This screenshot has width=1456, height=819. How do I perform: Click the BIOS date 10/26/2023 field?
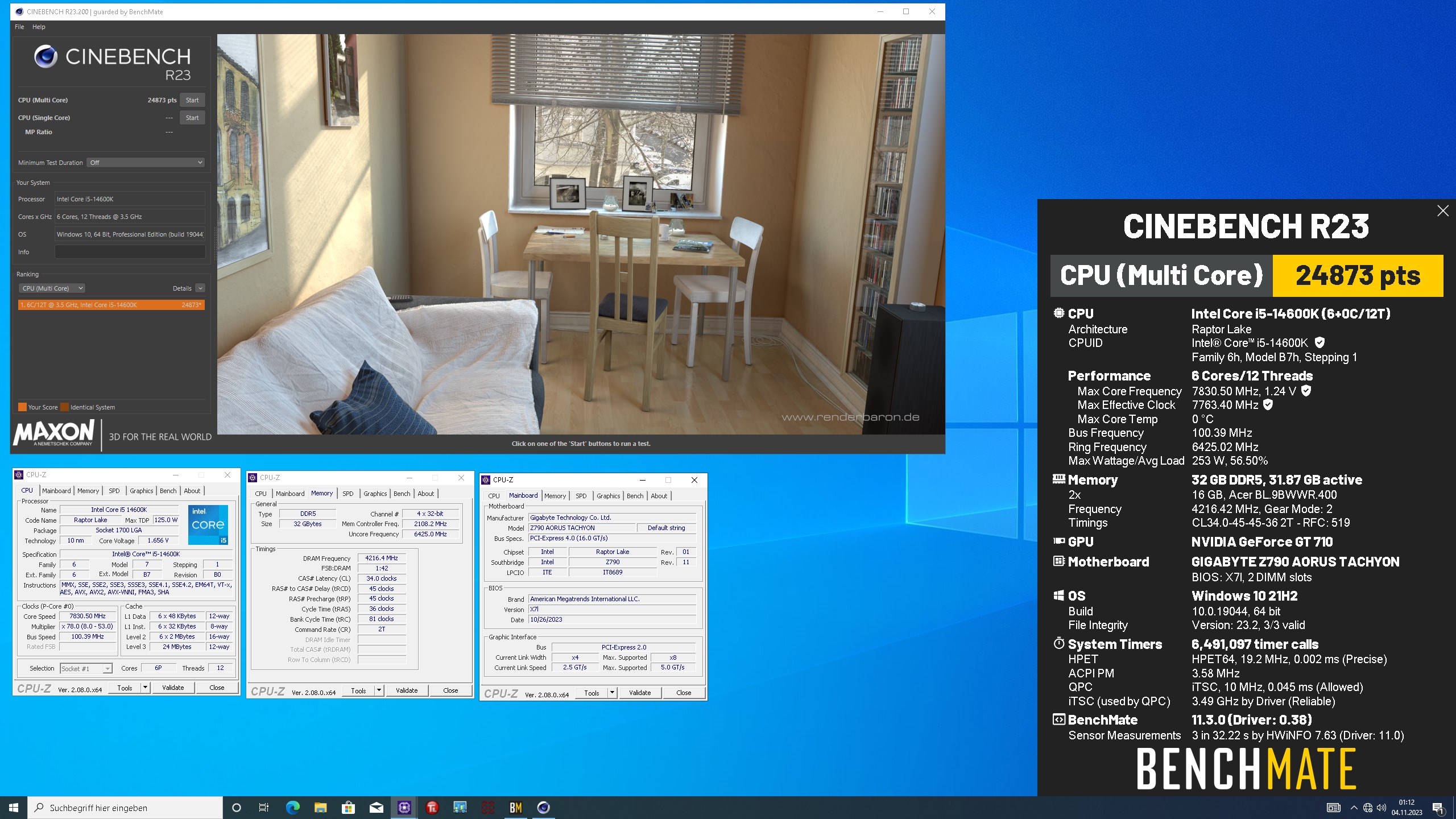(612, 619)
